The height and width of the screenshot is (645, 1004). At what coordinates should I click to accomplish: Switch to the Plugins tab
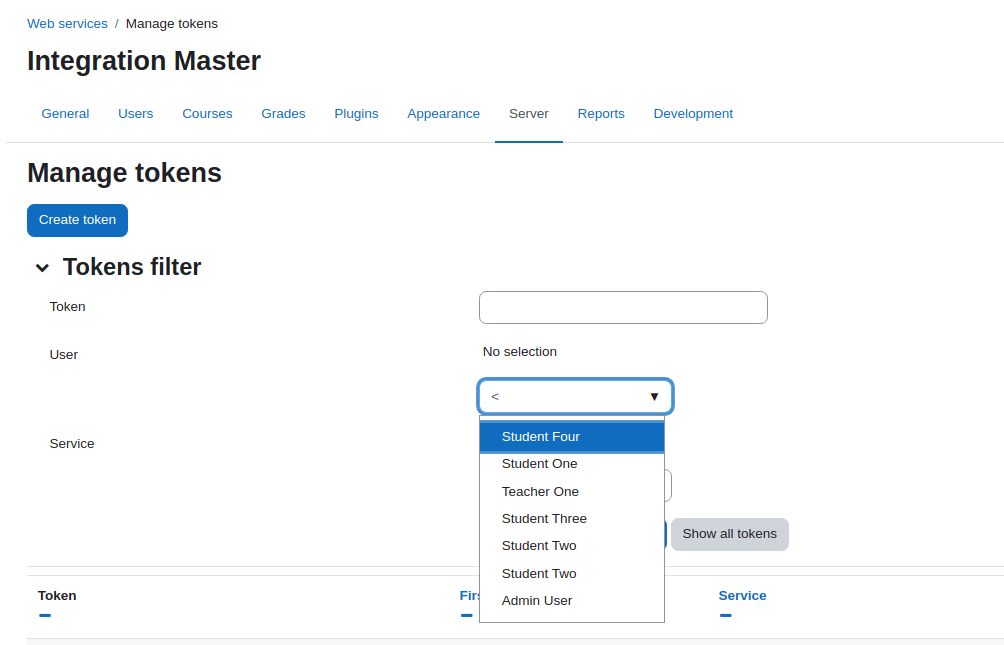[x=356, y=114]
